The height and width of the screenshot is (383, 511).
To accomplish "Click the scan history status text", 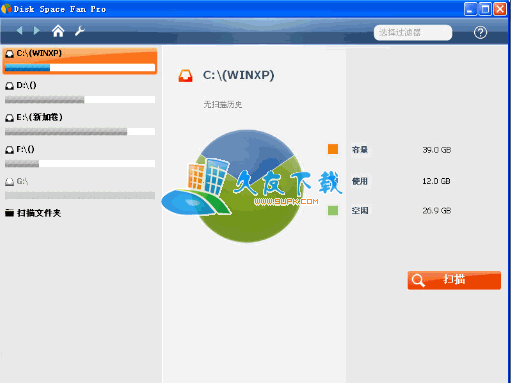I will tap(223, 105).
